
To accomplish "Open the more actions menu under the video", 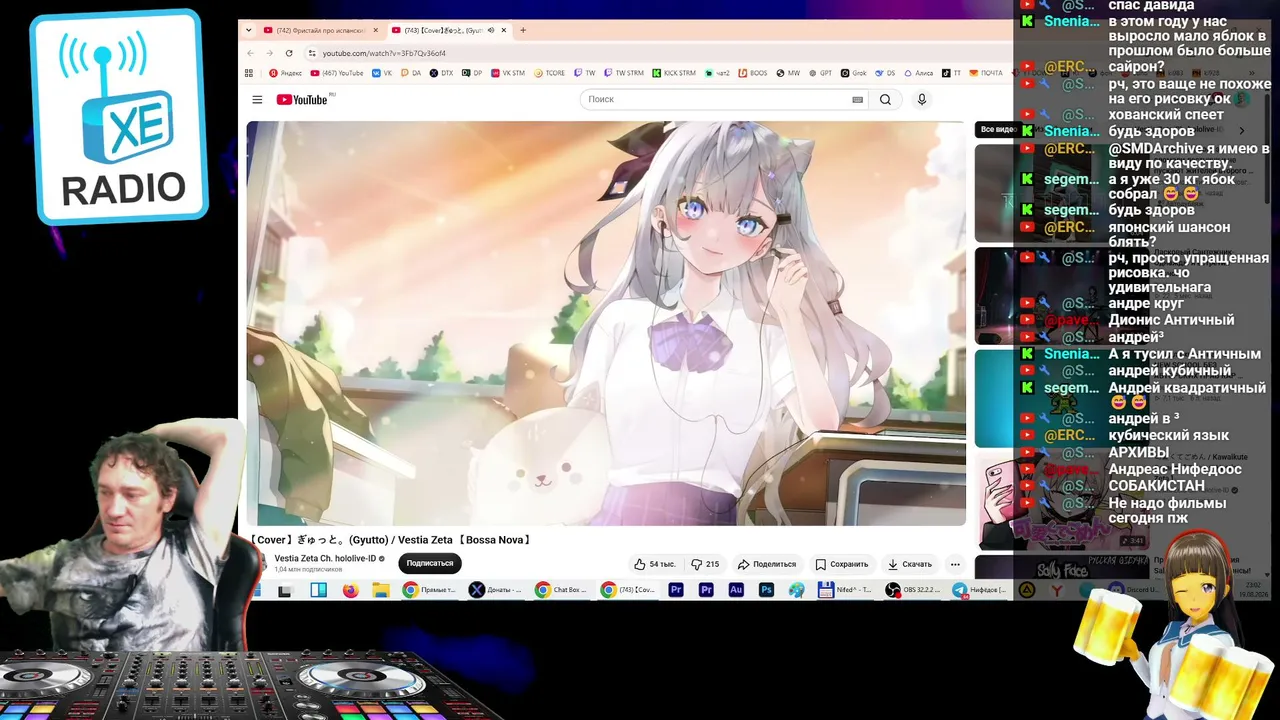I will [955, 564].
